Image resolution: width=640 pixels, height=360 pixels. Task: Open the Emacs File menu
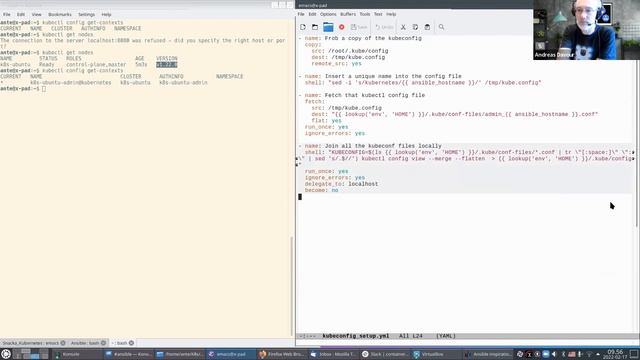click(301, 14)
